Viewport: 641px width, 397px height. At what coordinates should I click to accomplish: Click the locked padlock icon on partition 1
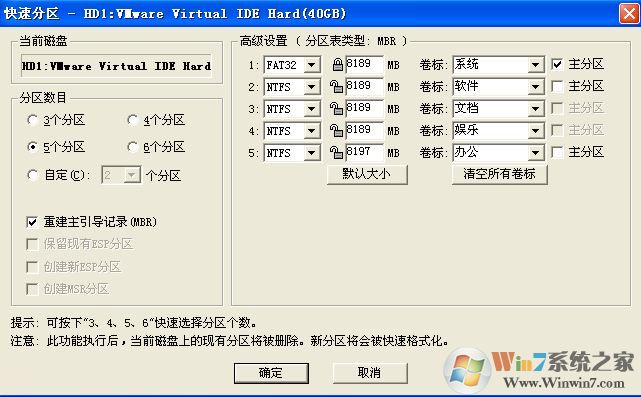[337, 65]
